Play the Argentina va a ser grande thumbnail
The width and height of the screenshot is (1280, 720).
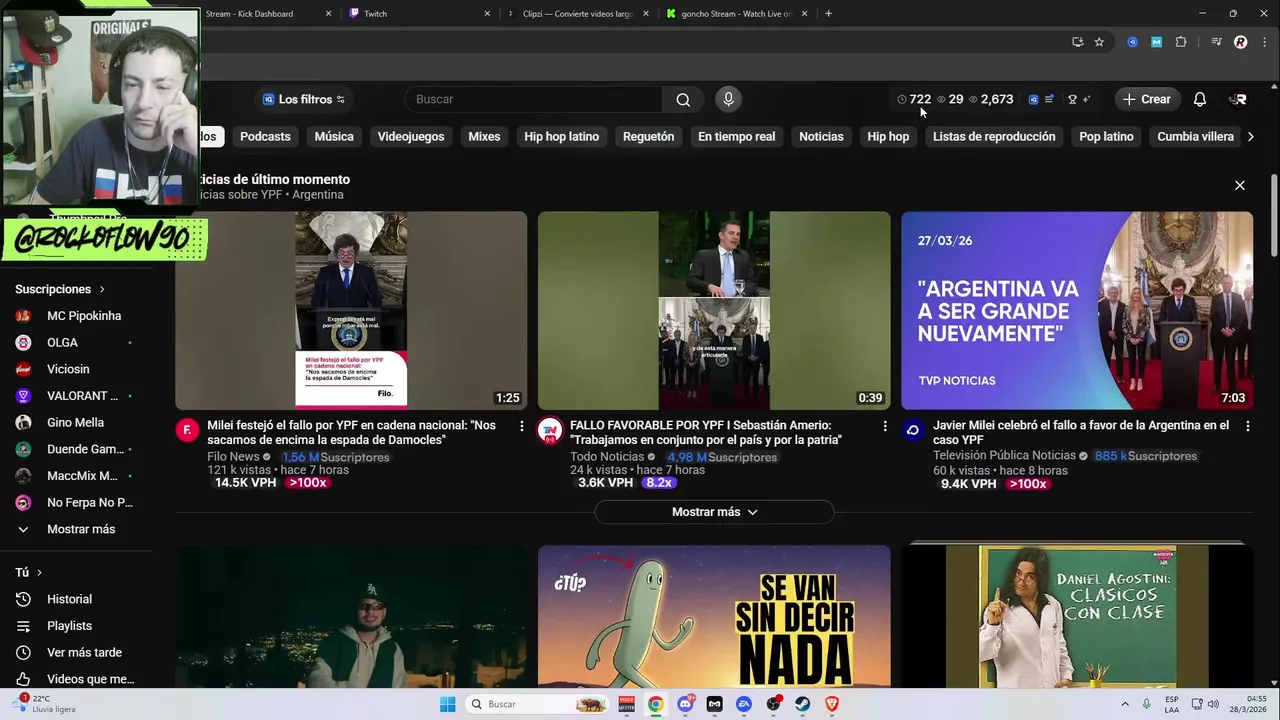[x=1077, y=310]
